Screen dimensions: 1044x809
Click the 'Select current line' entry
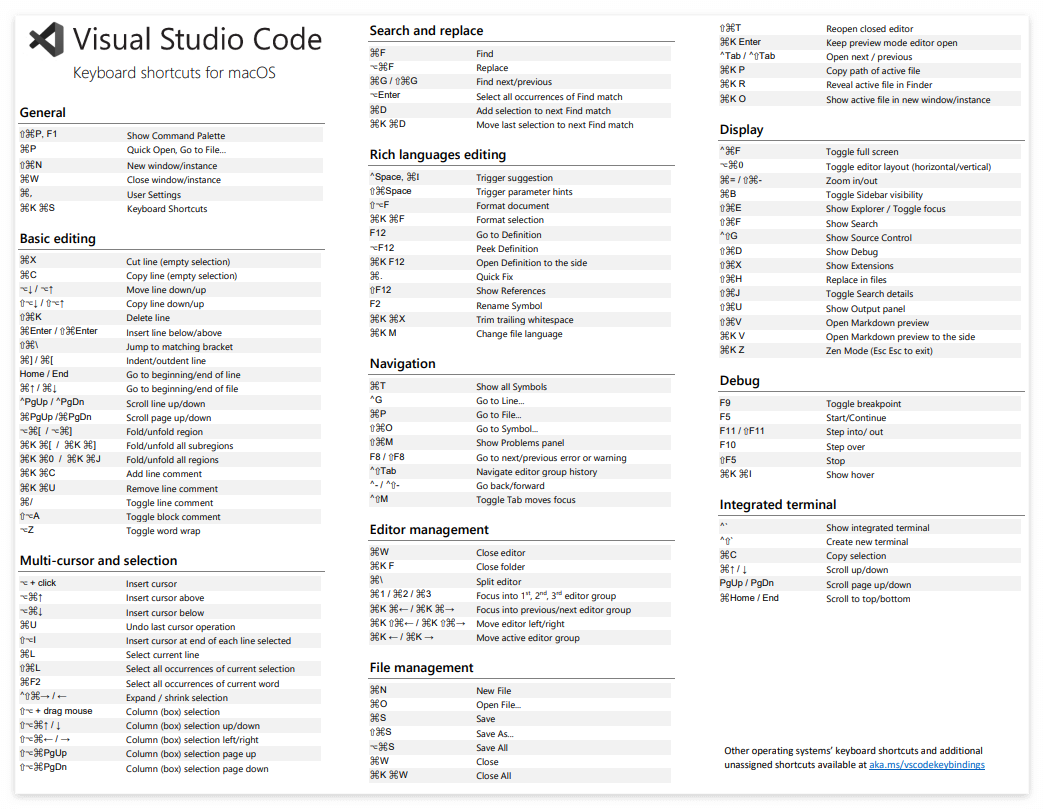pos(162,655)
